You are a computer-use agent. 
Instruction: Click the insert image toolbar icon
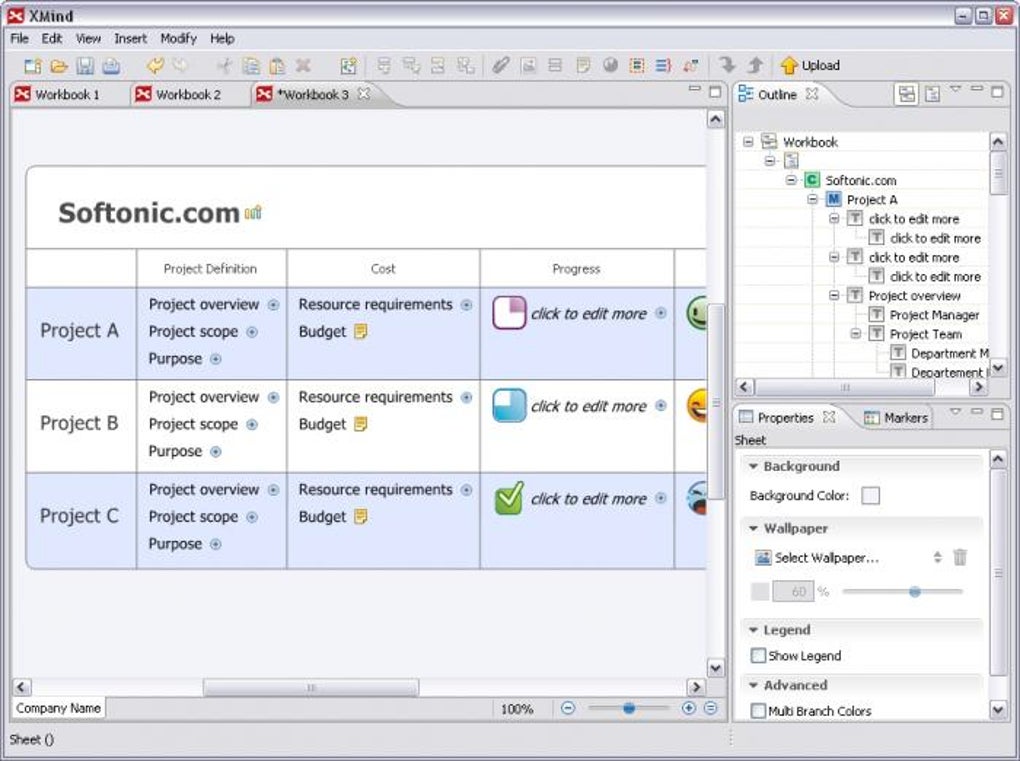528,65
